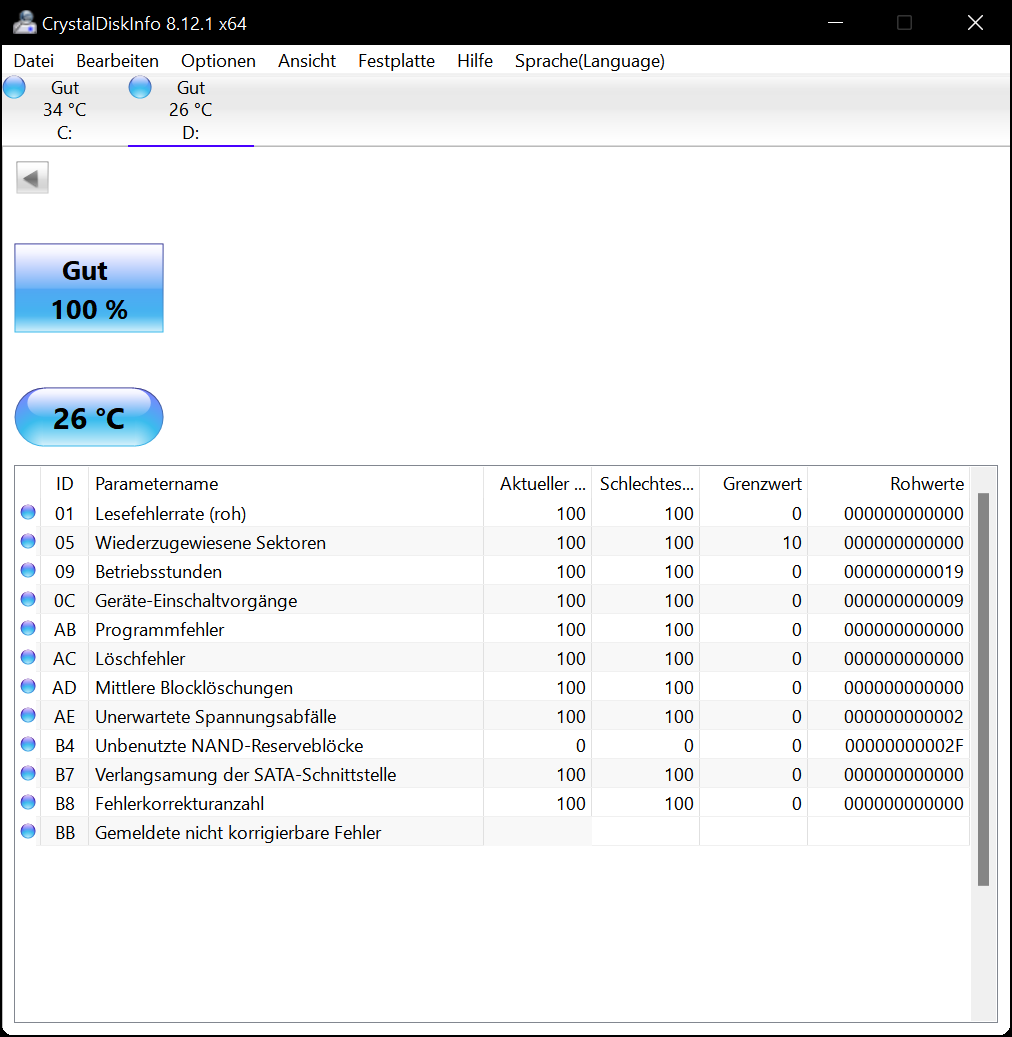
Task: Click the Grenzwert value 10
Action: 792,542
